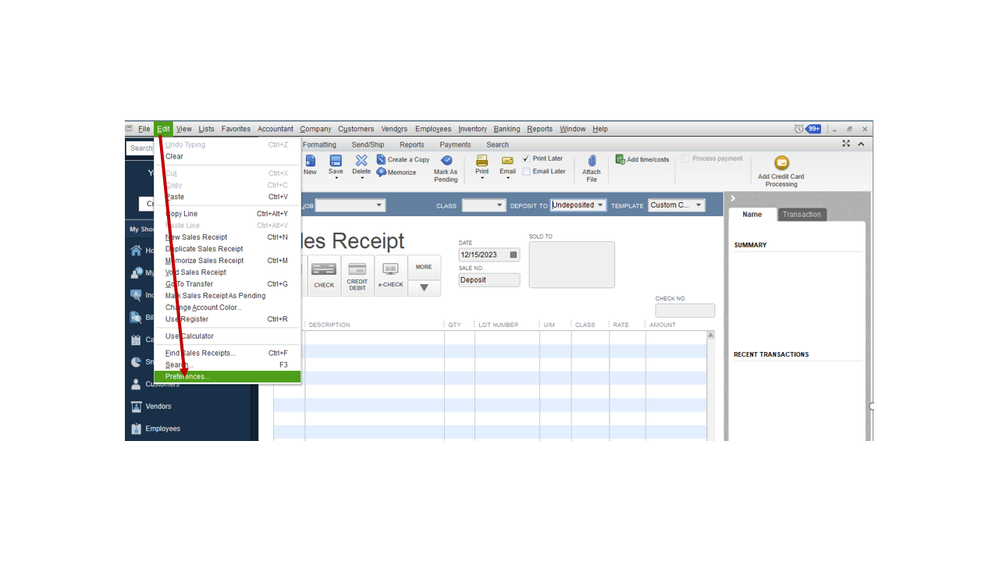Click Add Credit Card Processing icon
Image resolution: width=999 pixels, height=562 pixels.
(x=781, y=163)
